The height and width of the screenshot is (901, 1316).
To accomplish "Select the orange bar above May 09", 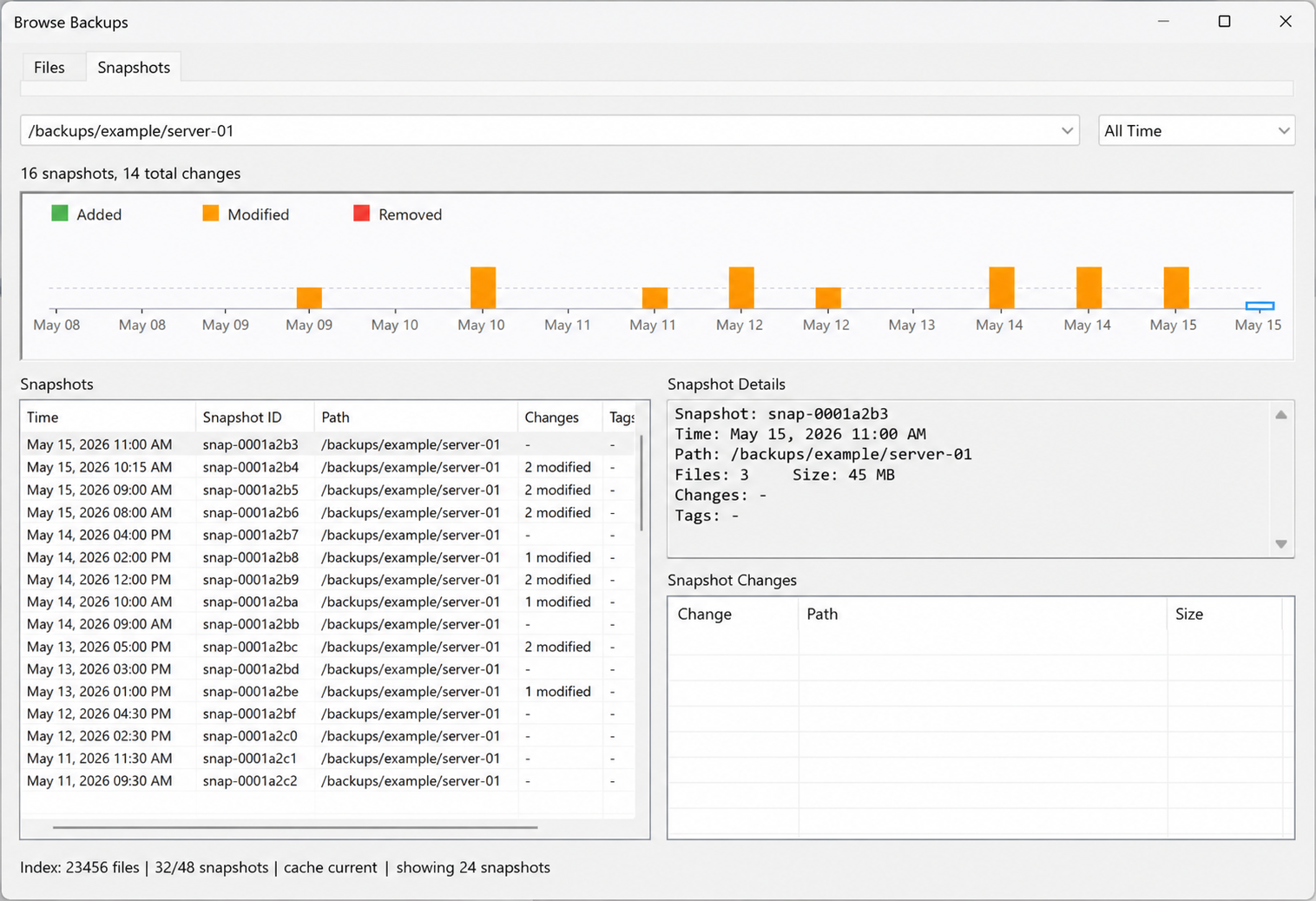I will click(309, 298).
